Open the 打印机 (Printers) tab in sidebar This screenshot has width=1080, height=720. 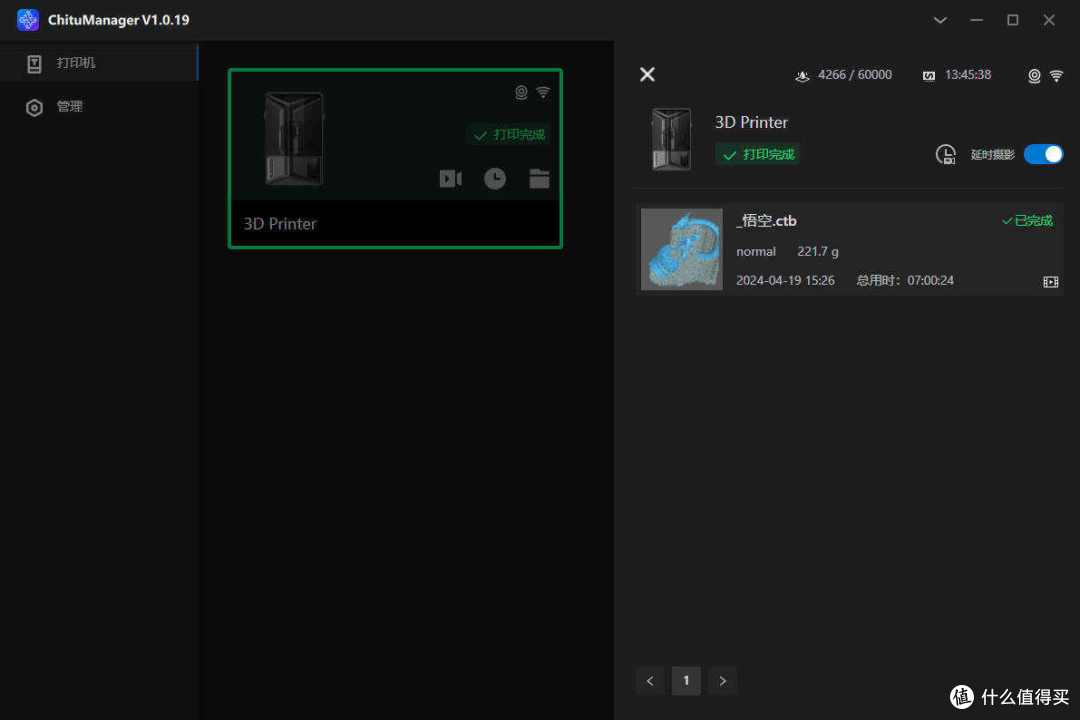pyautogui.click(x=99, y=63)
